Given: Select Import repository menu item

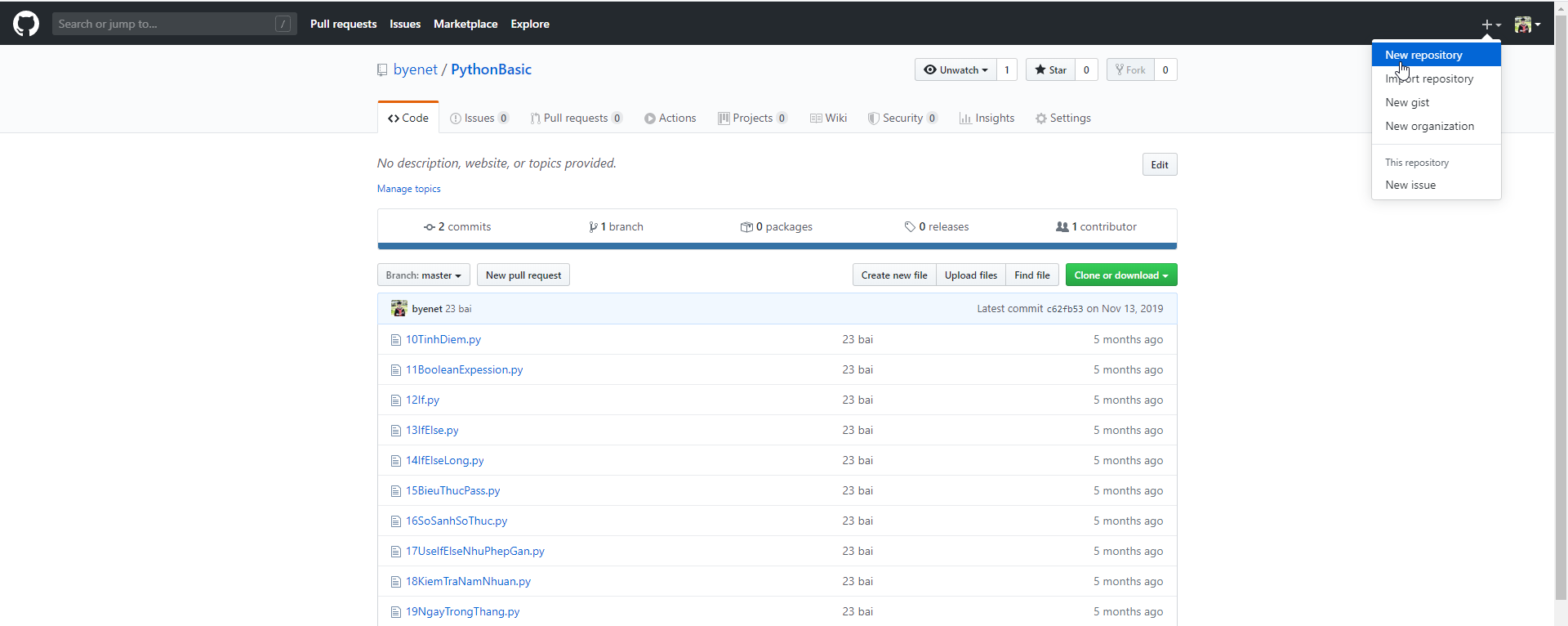Looking at the screenshot, I should (1436, 78).
